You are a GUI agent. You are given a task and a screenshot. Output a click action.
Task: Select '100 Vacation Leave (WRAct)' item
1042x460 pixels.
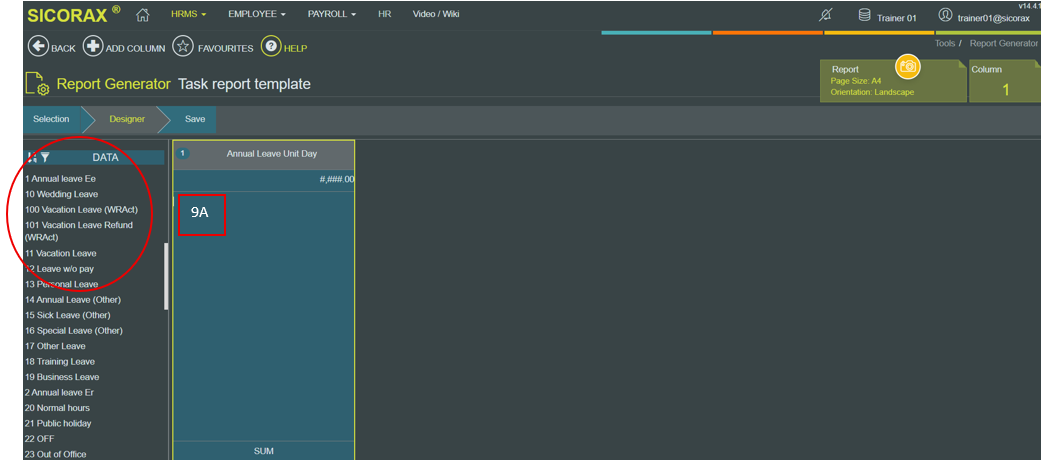(81, 209)
